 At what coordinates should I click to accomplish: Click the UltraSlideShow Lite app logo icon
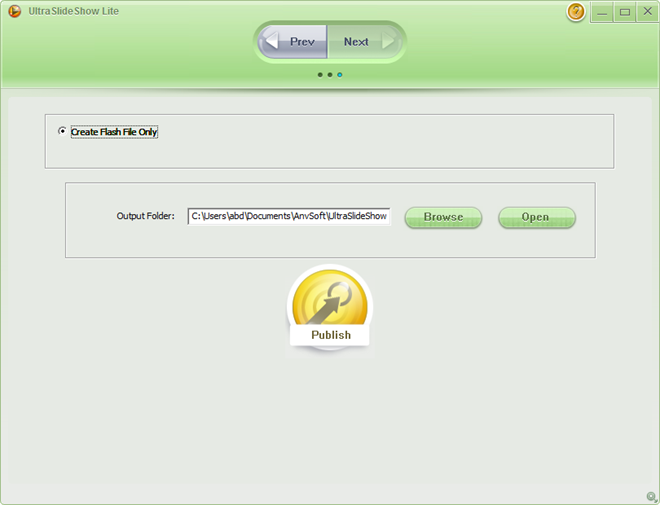click(x=15, y=11)
